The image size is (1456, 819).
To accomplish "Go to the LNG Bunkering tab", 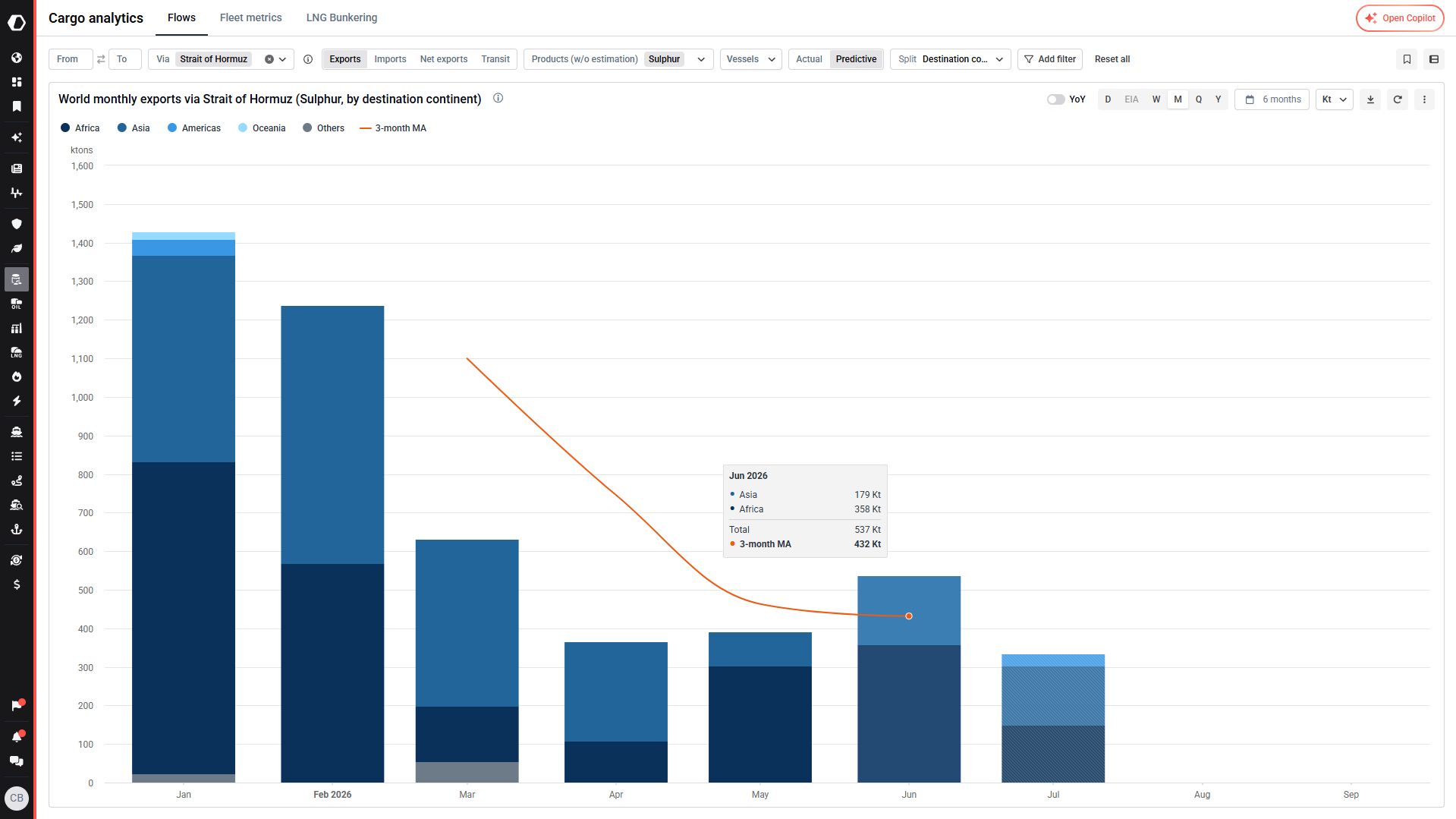I will (x=341, y=17).
